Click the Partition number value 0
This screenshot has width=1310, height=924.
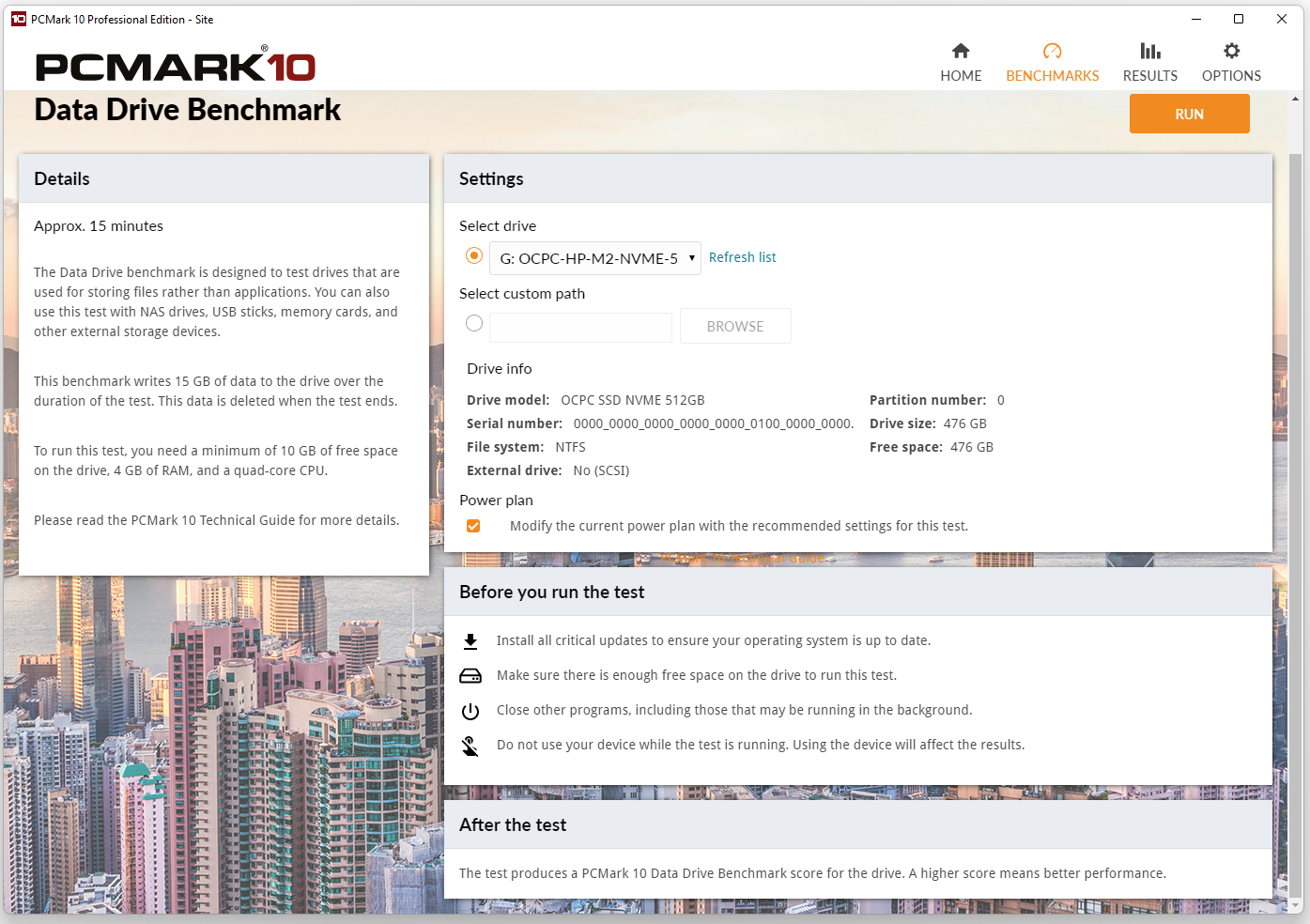click(x=1001, y=400)
